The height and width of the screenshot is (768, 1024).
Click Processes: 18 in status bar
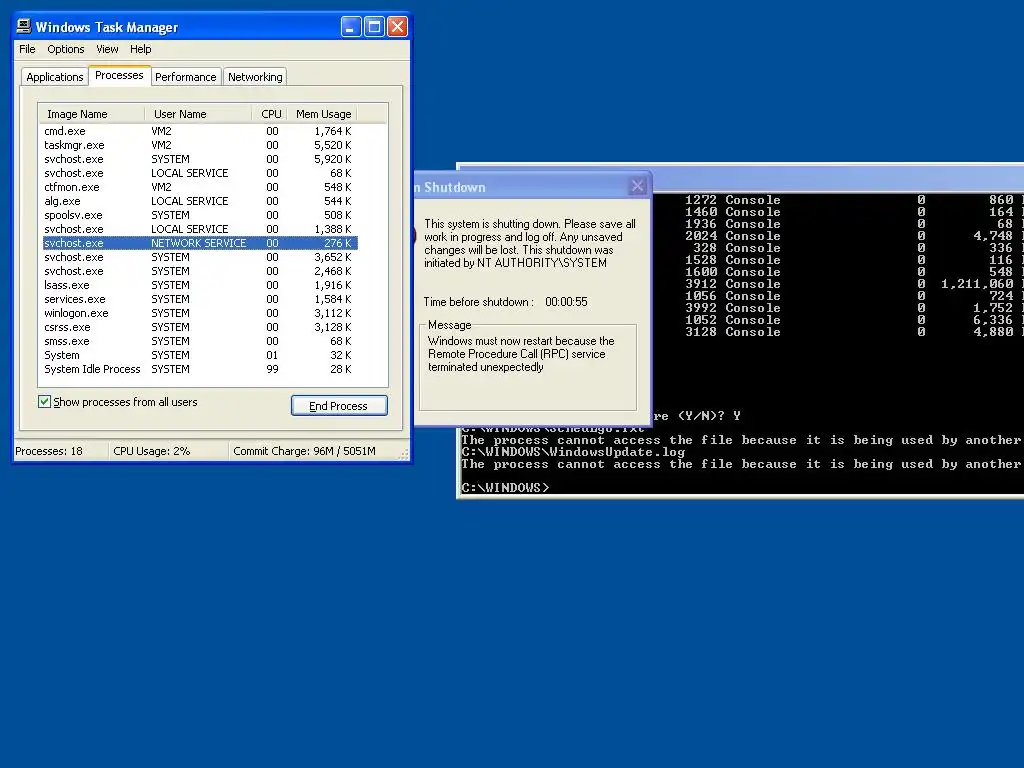[49, 451]
